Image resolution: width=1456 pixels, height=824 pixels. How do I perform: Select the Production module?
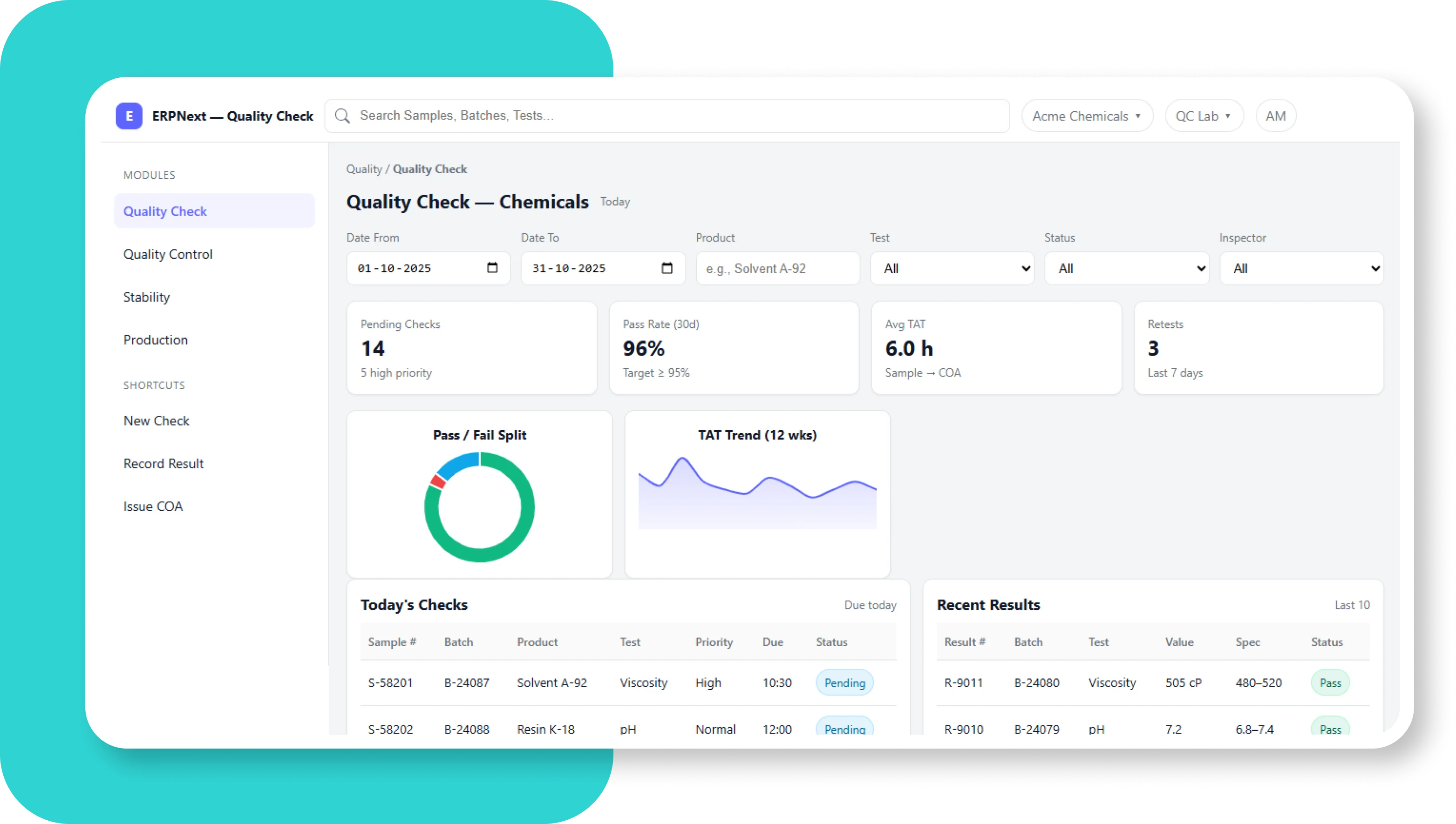[156, 339]
